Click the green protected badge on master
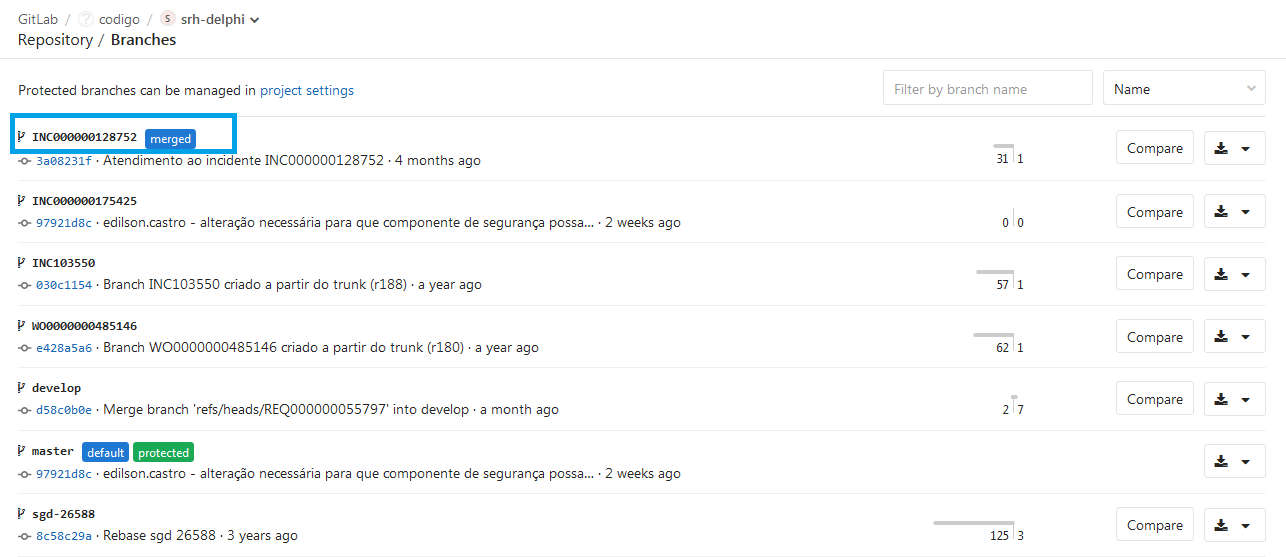Viewport: 1286px width, 557px height. [163, 453]
